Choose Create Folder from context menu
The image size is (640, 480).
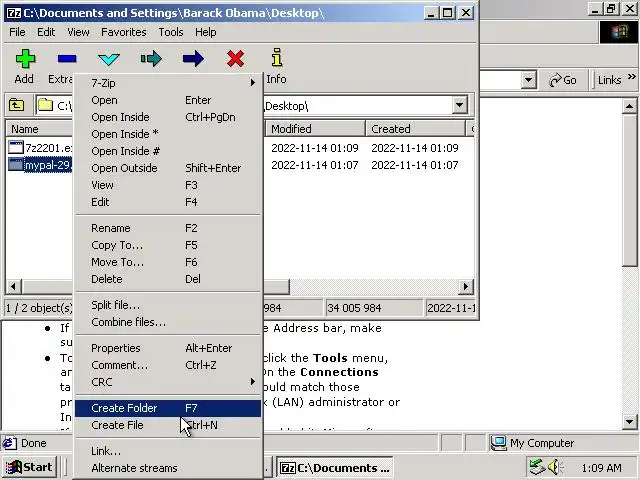(168, 408)
